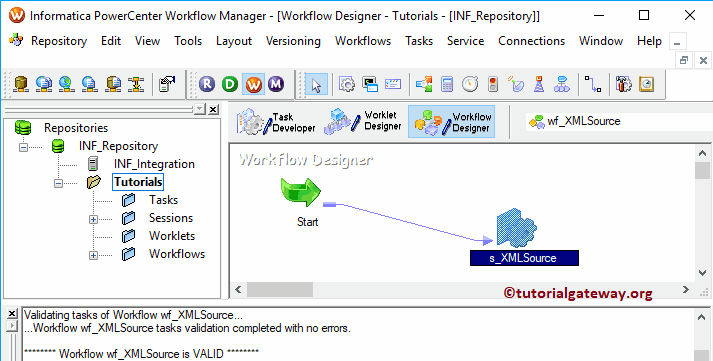Click the last framed clock toolbar icon
The width and height of the screenshot is (713, 361).
pos(646,84)
